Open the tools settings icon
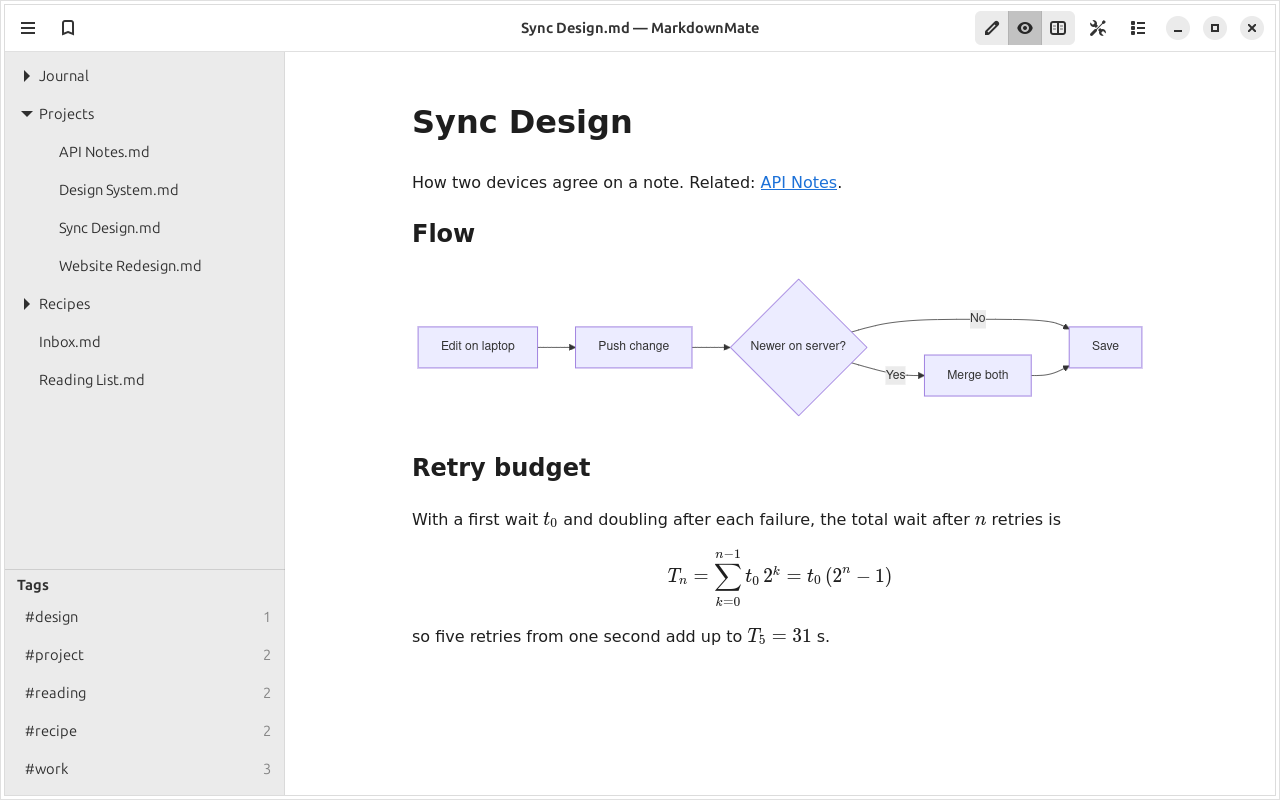1280x800 pixels. tap(1098, 28)
